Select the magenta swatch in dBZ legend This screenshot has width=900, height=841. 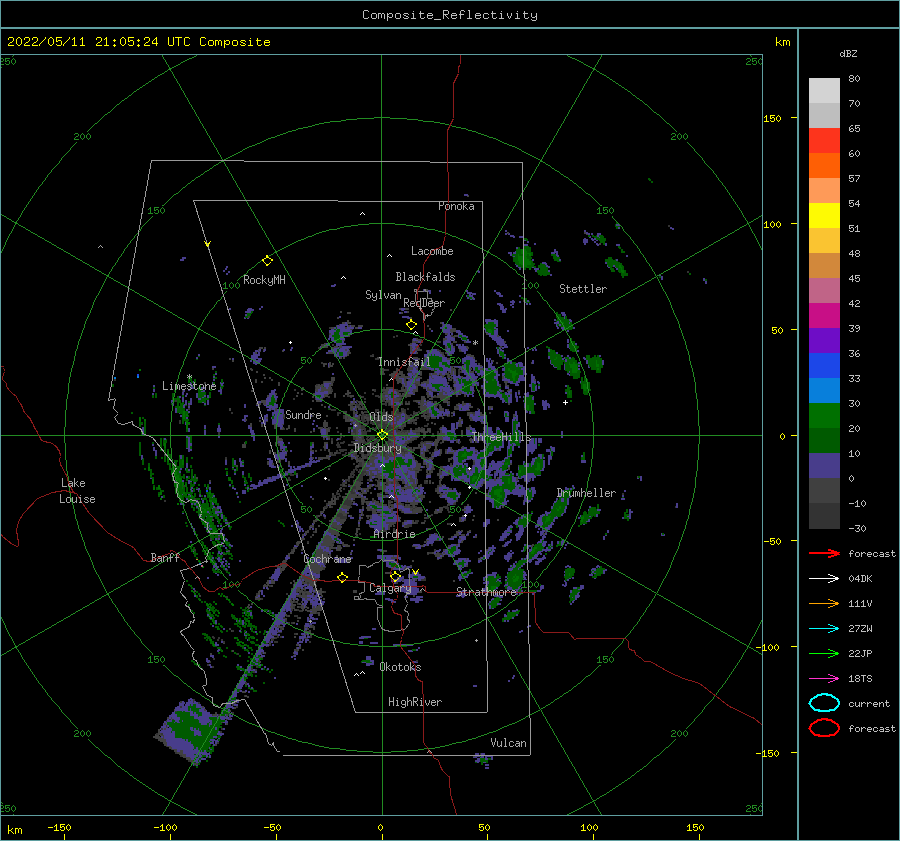[x=824, y=316]
